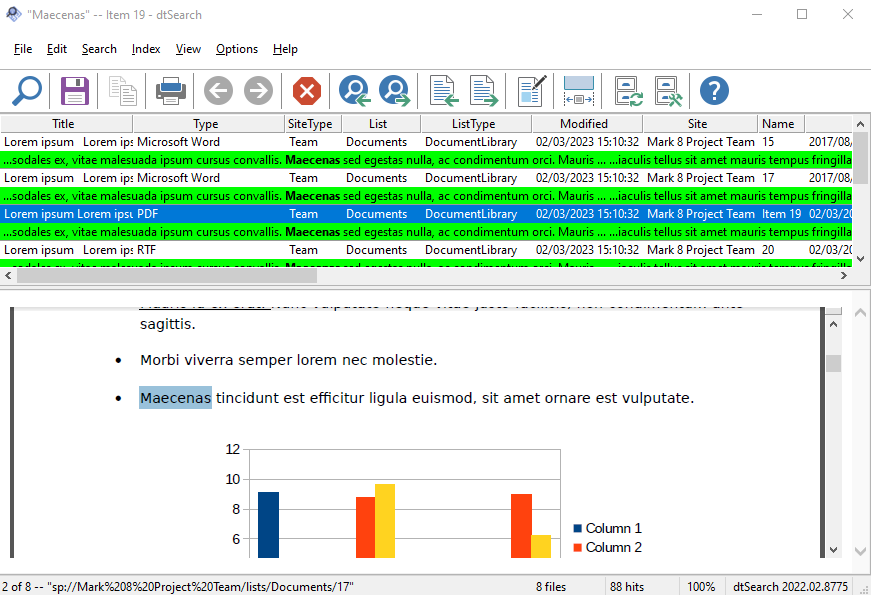Screen dimensions: 871x595
Task: Click the bullet 'Morbi viverra semper lorem nec molestie.'
Action: click(x=289, y=360)
